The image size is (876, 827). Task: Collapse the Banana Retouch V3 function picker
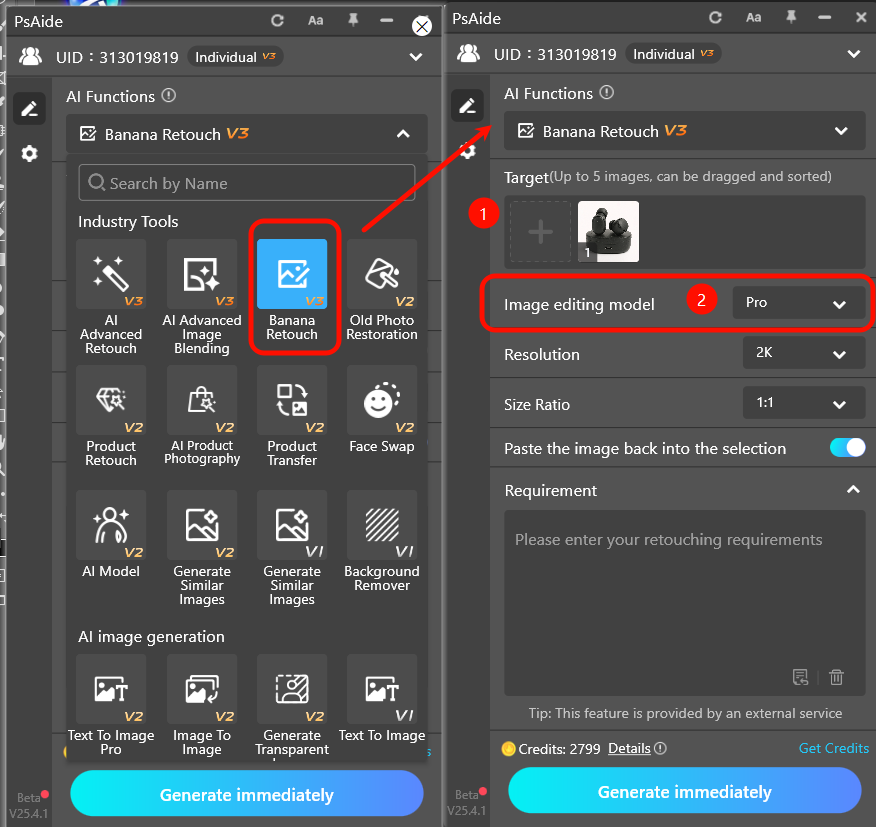403,133
